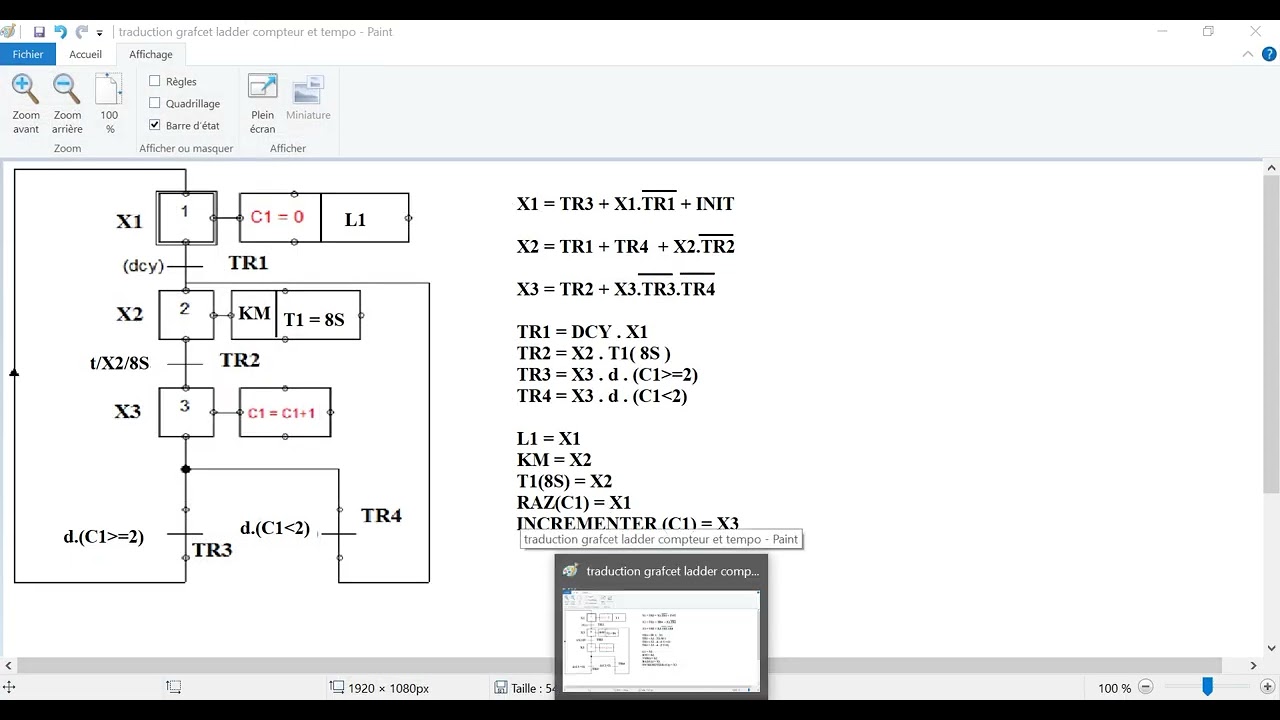Click the text KM = X2
The width and height of the screenshot is (1280, 720).
554,460
